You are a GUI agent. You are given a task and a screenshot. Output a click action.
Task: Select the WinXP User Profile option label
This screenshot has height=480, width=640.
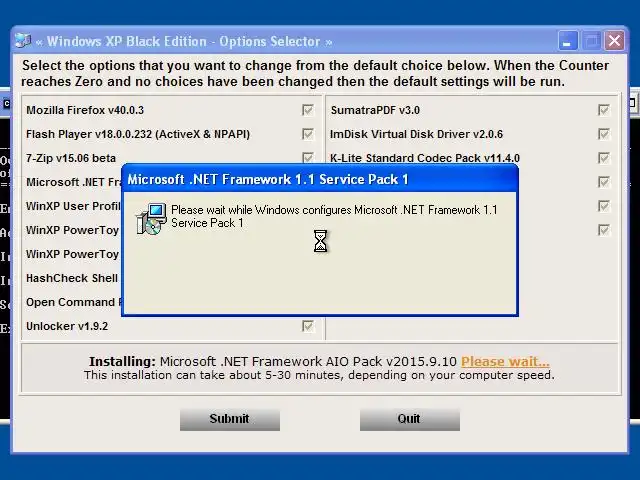(73, 206)
